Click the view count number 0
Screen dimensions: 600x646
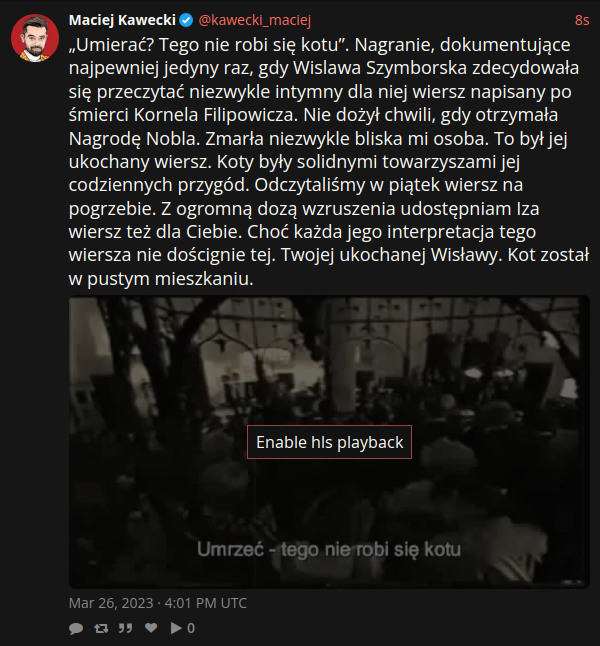click(191, 628)
